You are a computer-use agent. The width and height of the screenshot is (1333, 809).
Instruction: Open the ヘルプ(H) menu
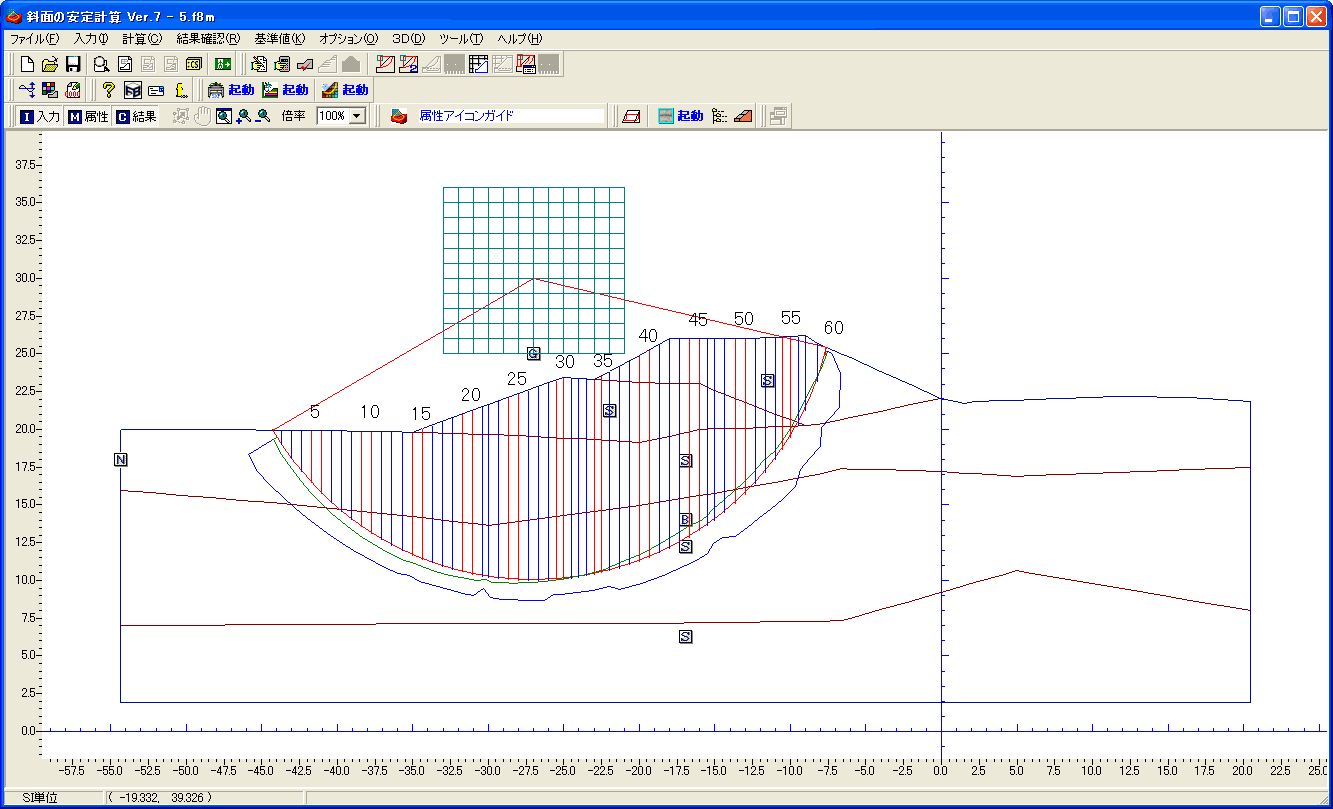click(520, 38)
